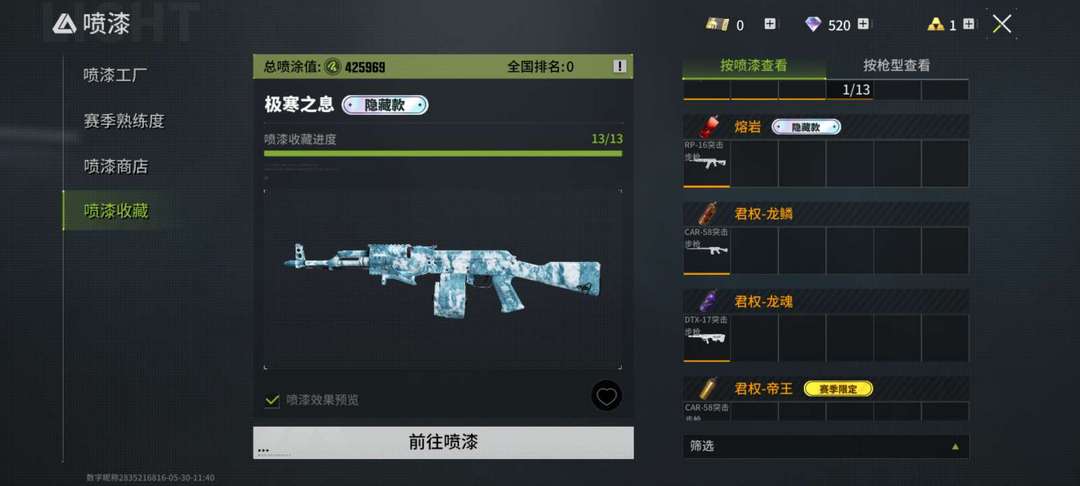Image resolution: width=1080 pixels, height=486 pixels.
Task: Open the exclamation info icon beside ranking
Action: pyautogui.click(x=620, y=66)
